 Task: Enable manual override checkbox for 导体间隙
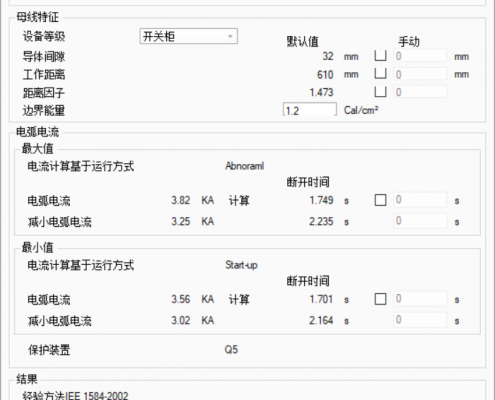tap(380, 56)
